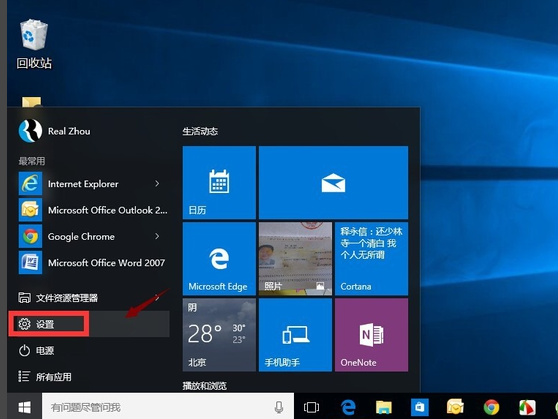Click the power symbol icon
Screen dimensions: 558x419
pyautogui.click(x=24, y=351)
